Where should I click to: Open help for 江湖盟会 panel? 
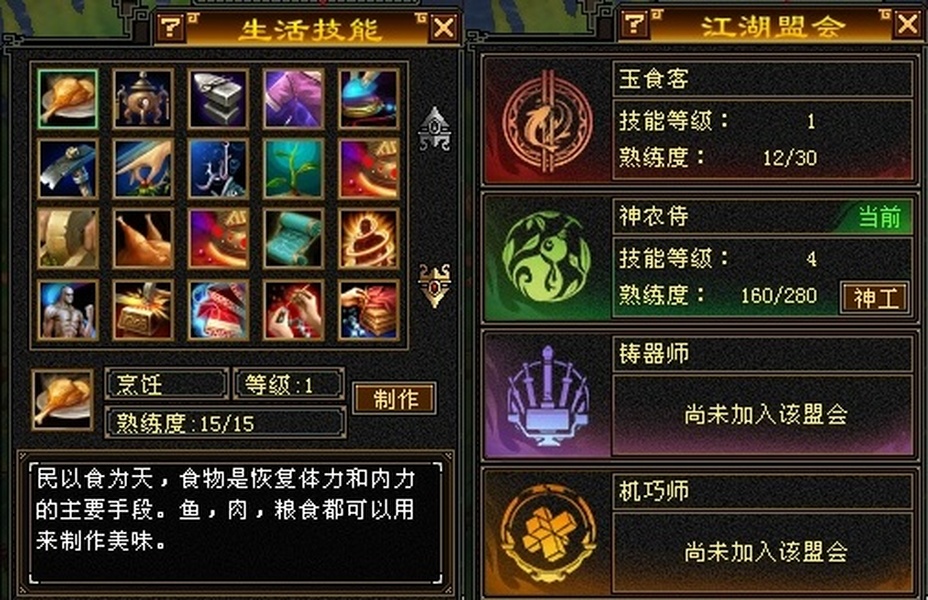tap(635, 24)
